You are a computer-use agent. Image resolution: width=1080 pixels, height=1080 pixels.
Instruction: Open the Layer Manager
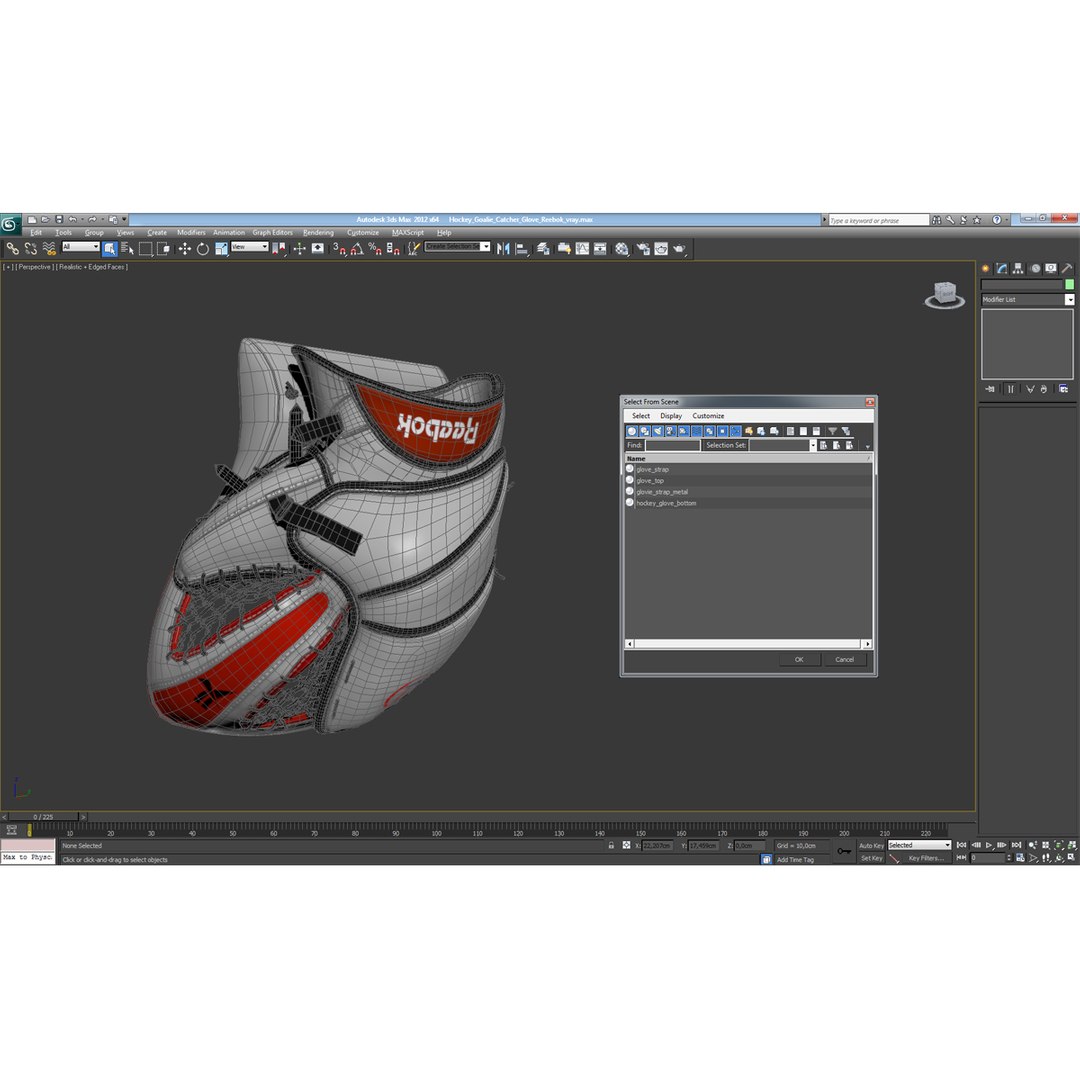click(x=543, y=249)
